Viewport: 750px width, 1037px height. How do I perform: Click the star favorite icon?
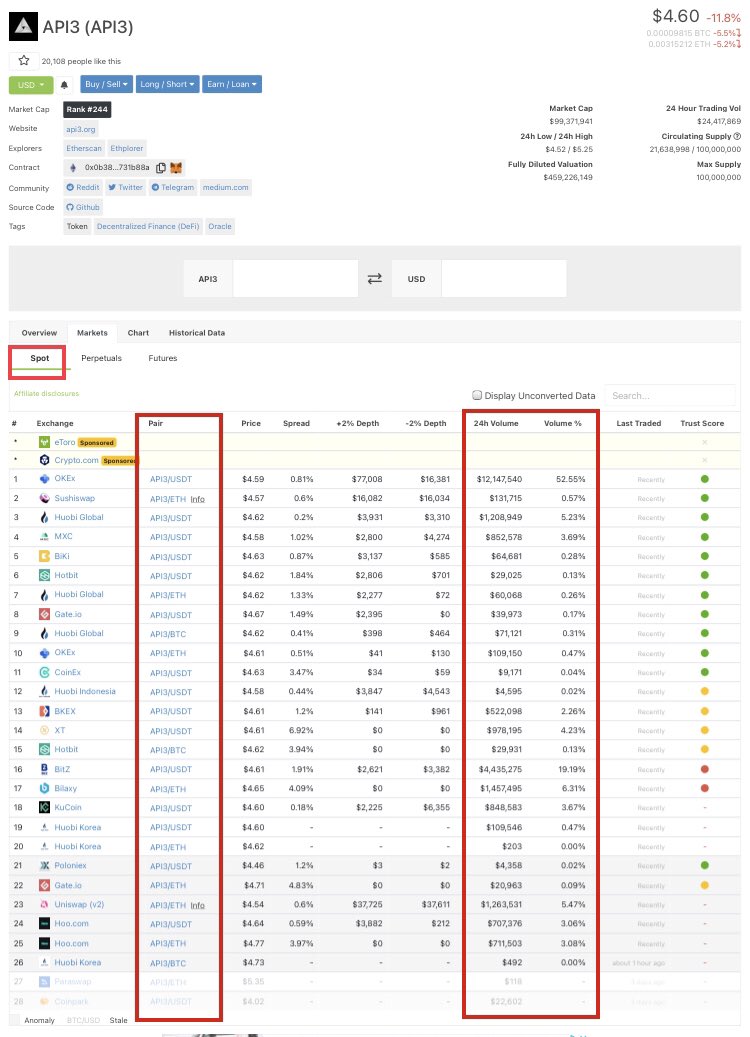coord(24,61)
